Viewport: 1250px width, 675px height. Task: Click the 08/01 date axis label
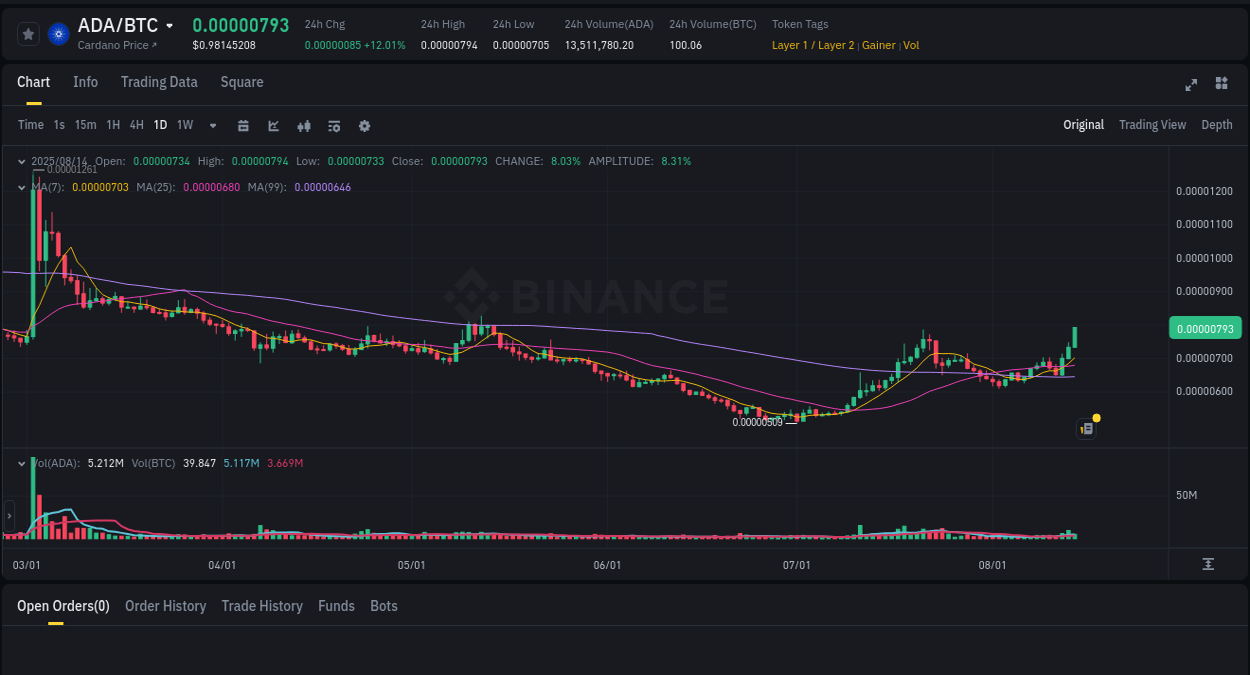pos(991,565)
